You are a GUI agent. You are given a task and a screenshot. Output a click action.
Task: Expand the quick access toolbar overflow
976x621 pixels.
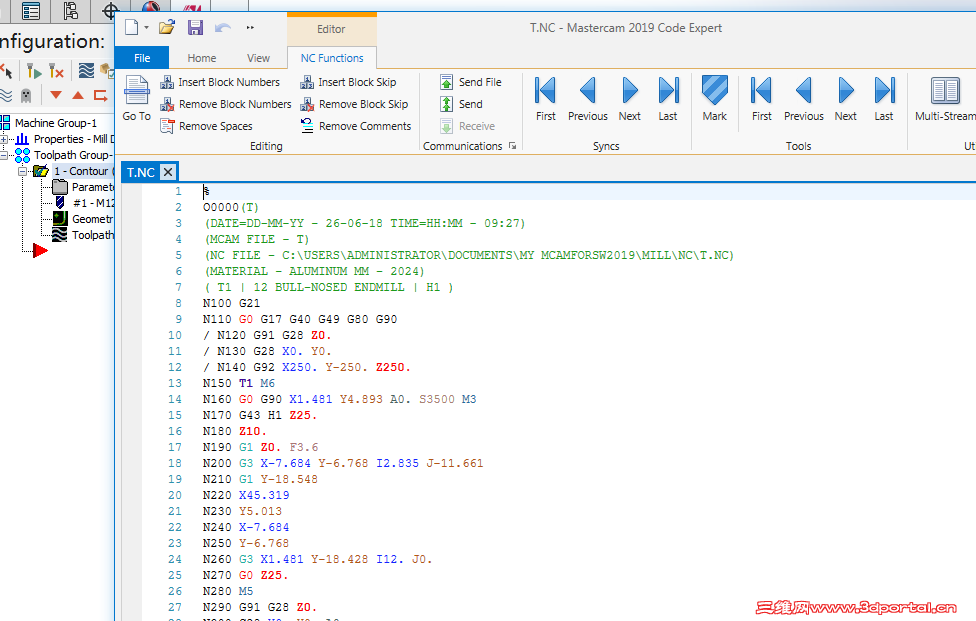pyautogui.click(x=250, y=27)
